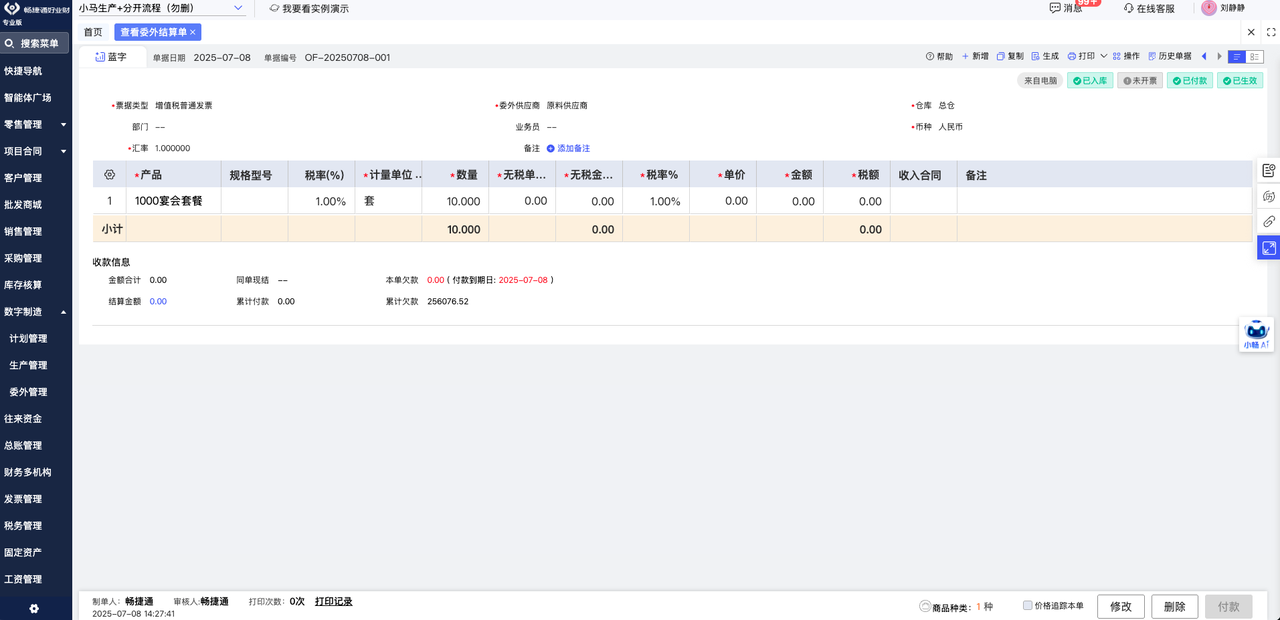Screen dimensions: 1280x620
Task: Collapse the 数字制造 sidebar menu
Action: [x=36, y=312]
